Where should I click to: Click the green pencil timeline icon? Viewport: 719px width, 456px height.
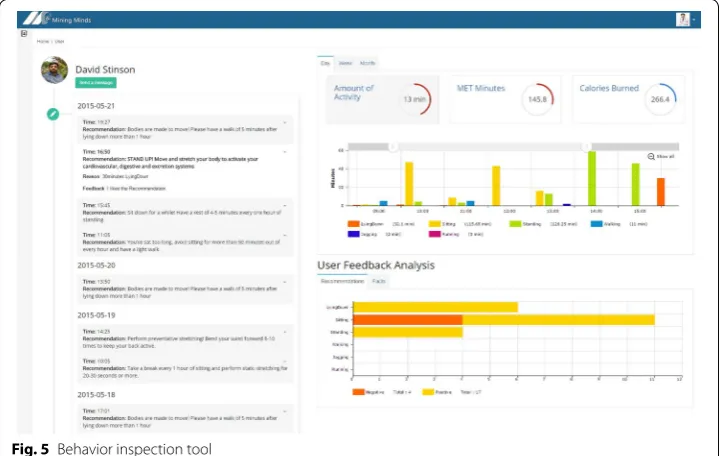(53, 114)
